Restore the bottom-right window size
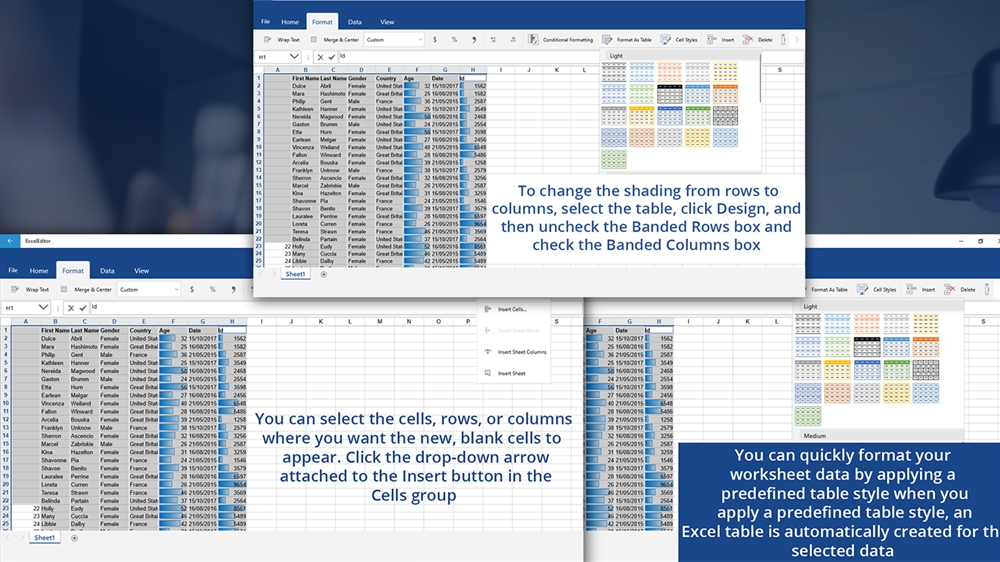1000x562 pixels. click(980, 241)
